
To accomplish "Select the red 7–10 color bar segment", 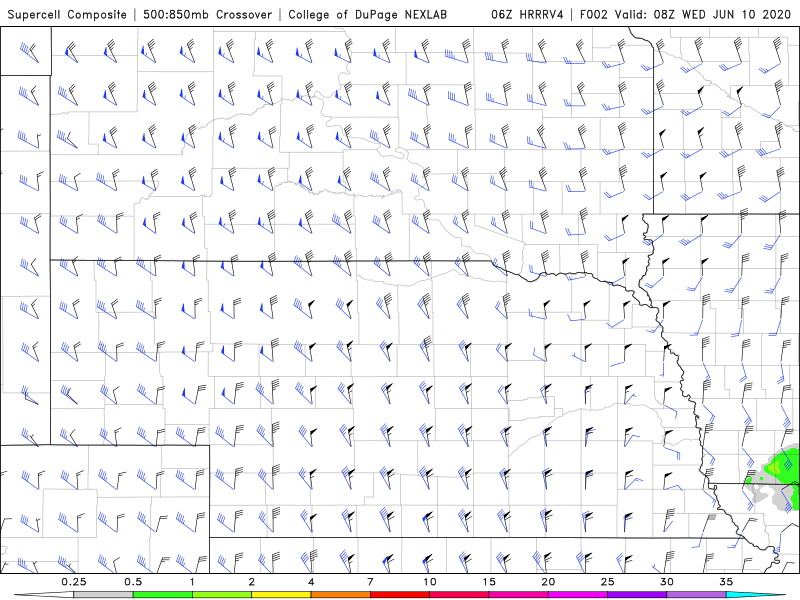I will (399, 595).
